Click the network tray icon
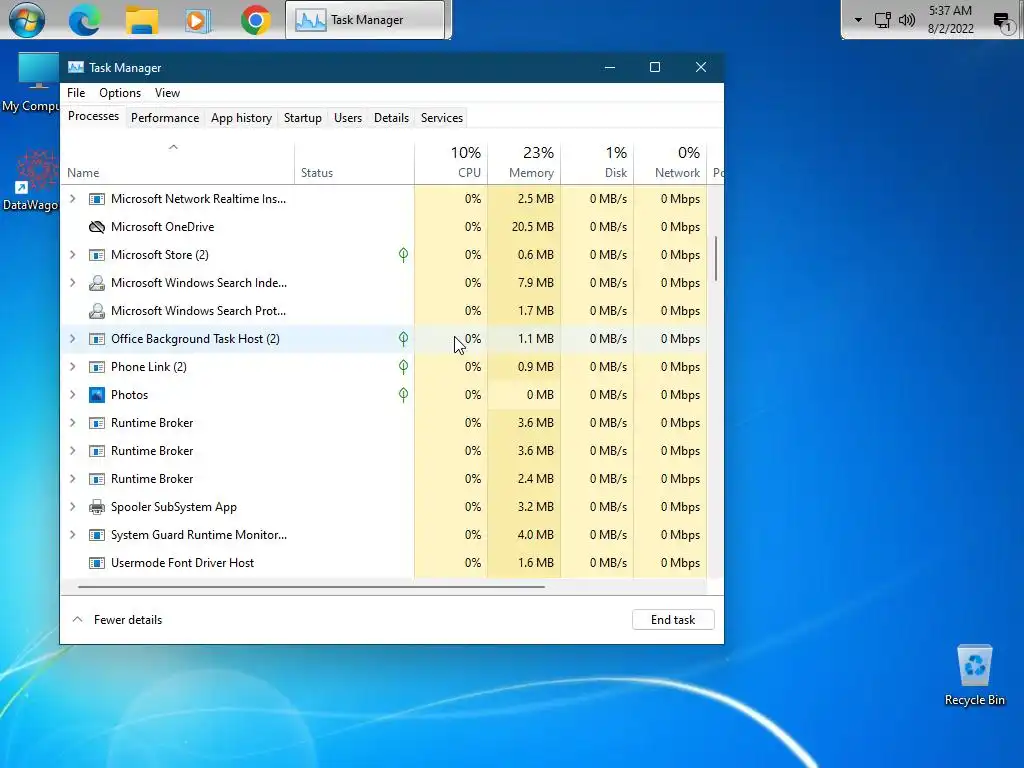This screenshot has height=768, width=1024. point(882,20)
